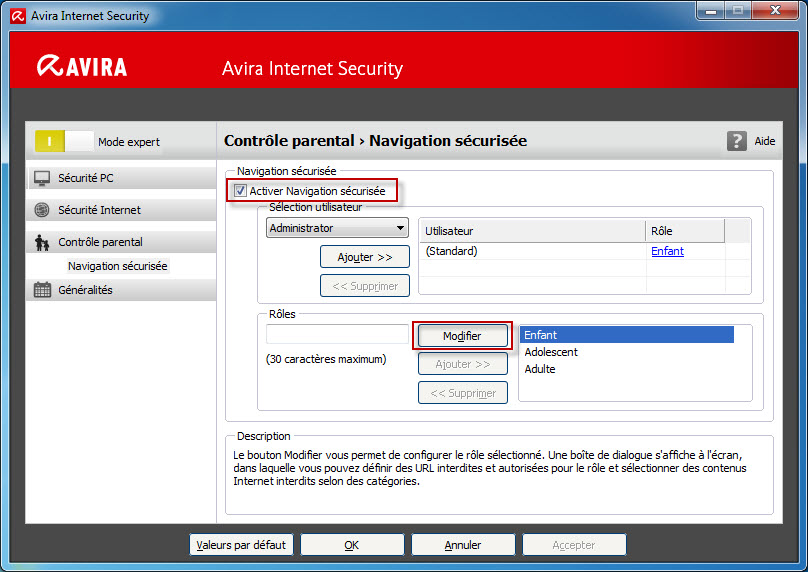The width and height of the screenshot is (808, 572).
Task: Click Ajouter >> under user selection
Action: (365, 257)
